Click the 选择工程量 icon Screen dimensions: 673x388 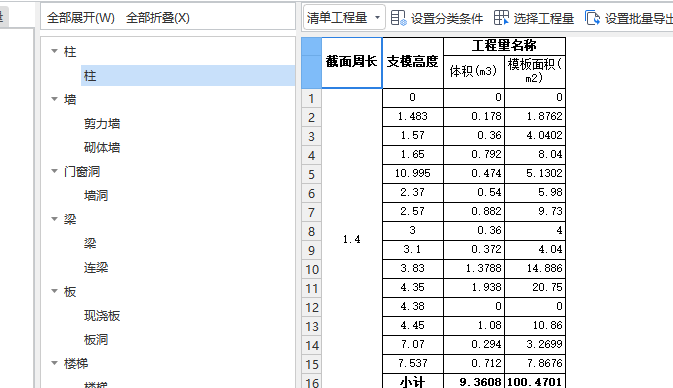click(501, 18)
